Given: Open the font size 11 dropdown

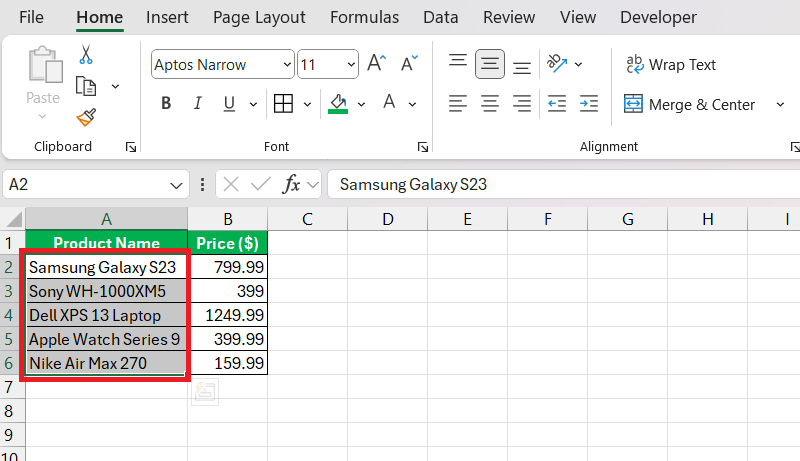Looking at the screenshot, I should click(x=351, y=65).
